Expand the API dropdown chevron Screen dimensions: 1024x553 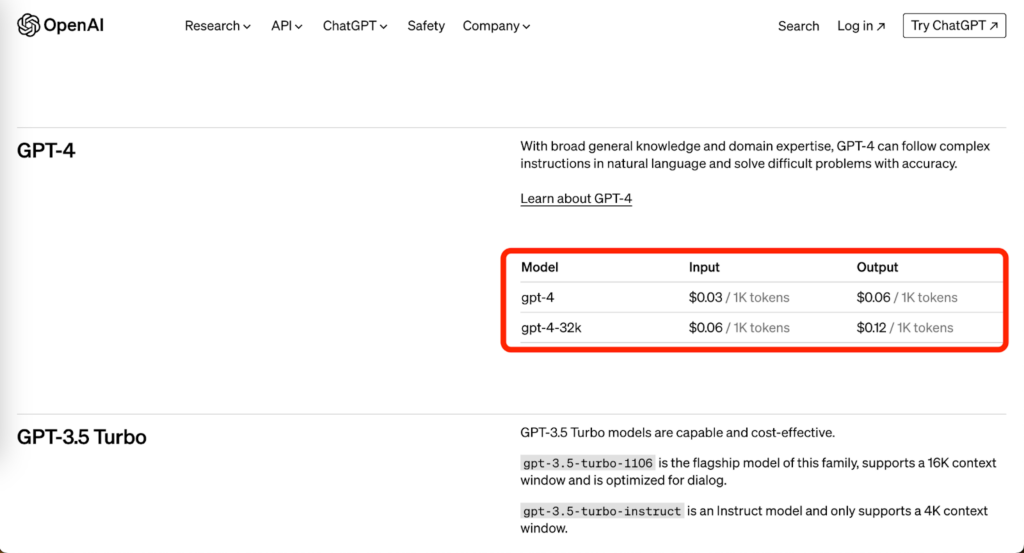(298, 27)
